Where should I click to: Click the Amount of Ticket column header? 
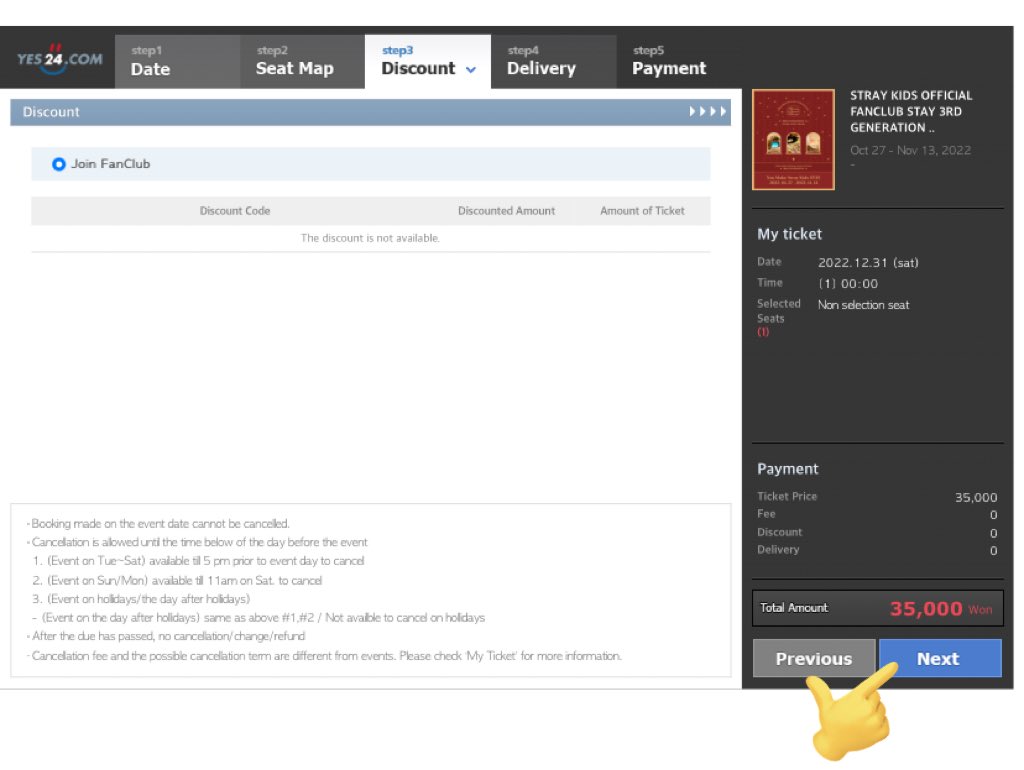[x=642, y=211]
